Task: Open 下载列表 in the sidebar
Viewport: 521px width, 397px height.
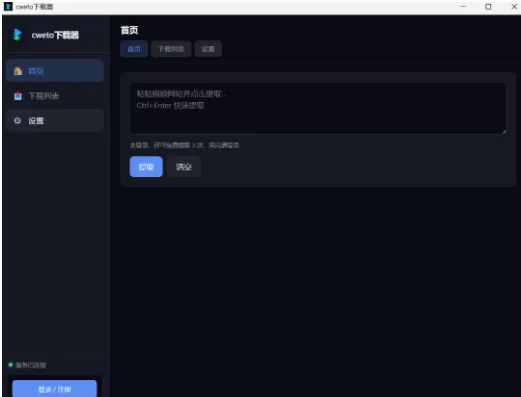Action: [55, 96]
